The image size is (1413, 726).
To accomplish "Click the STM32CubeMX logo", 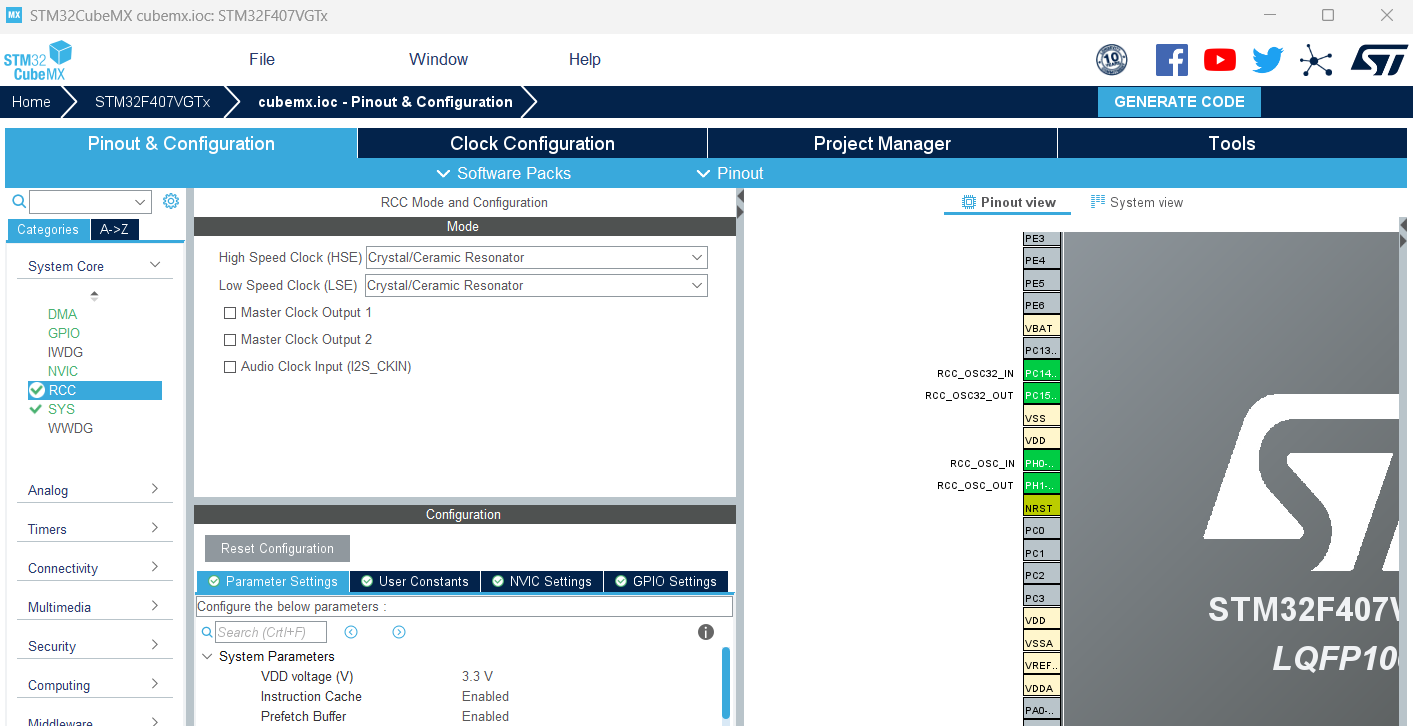I will coord(38,60).
